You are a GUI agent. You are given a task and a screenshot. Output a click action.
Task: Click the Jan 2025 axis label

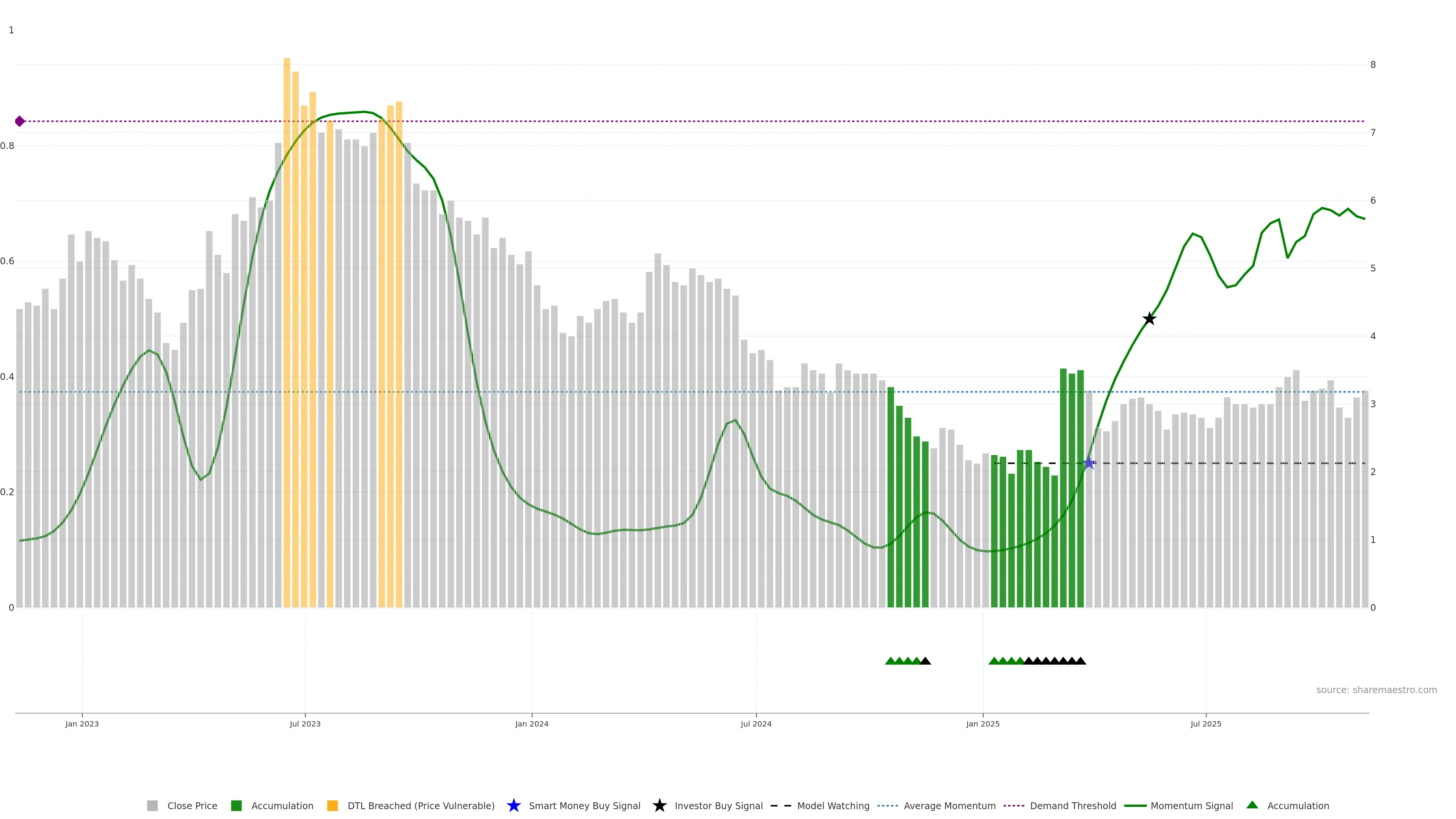[982, 723]
